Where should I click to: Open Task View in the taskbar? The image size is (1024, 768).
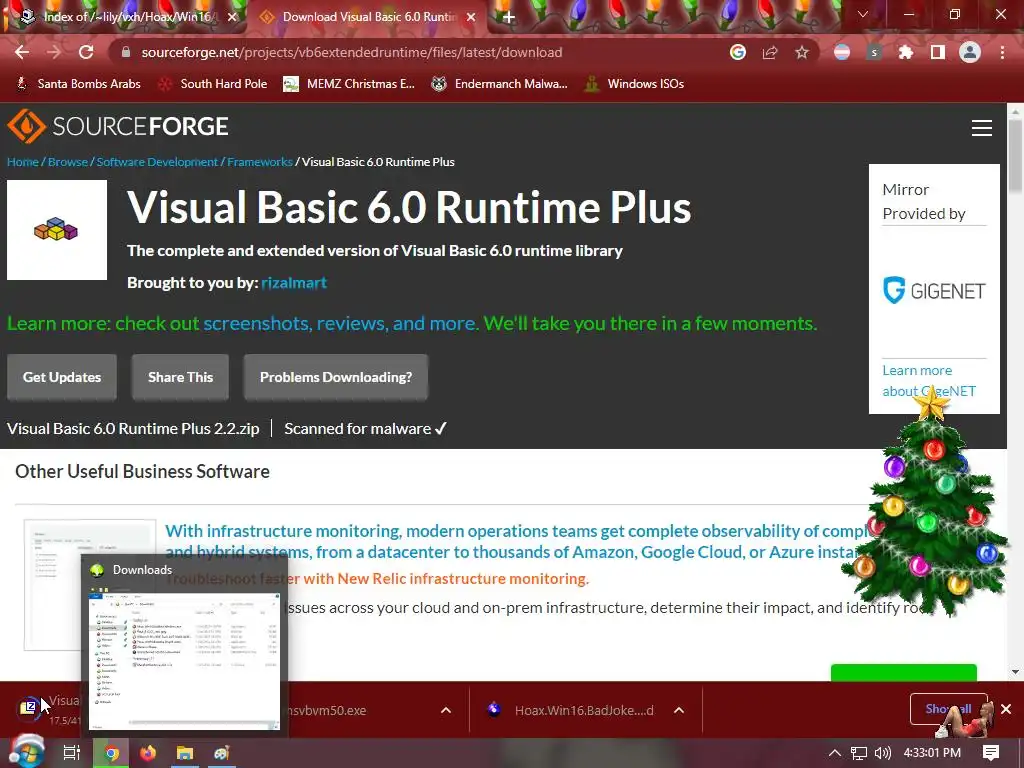[x=72, y=753]
